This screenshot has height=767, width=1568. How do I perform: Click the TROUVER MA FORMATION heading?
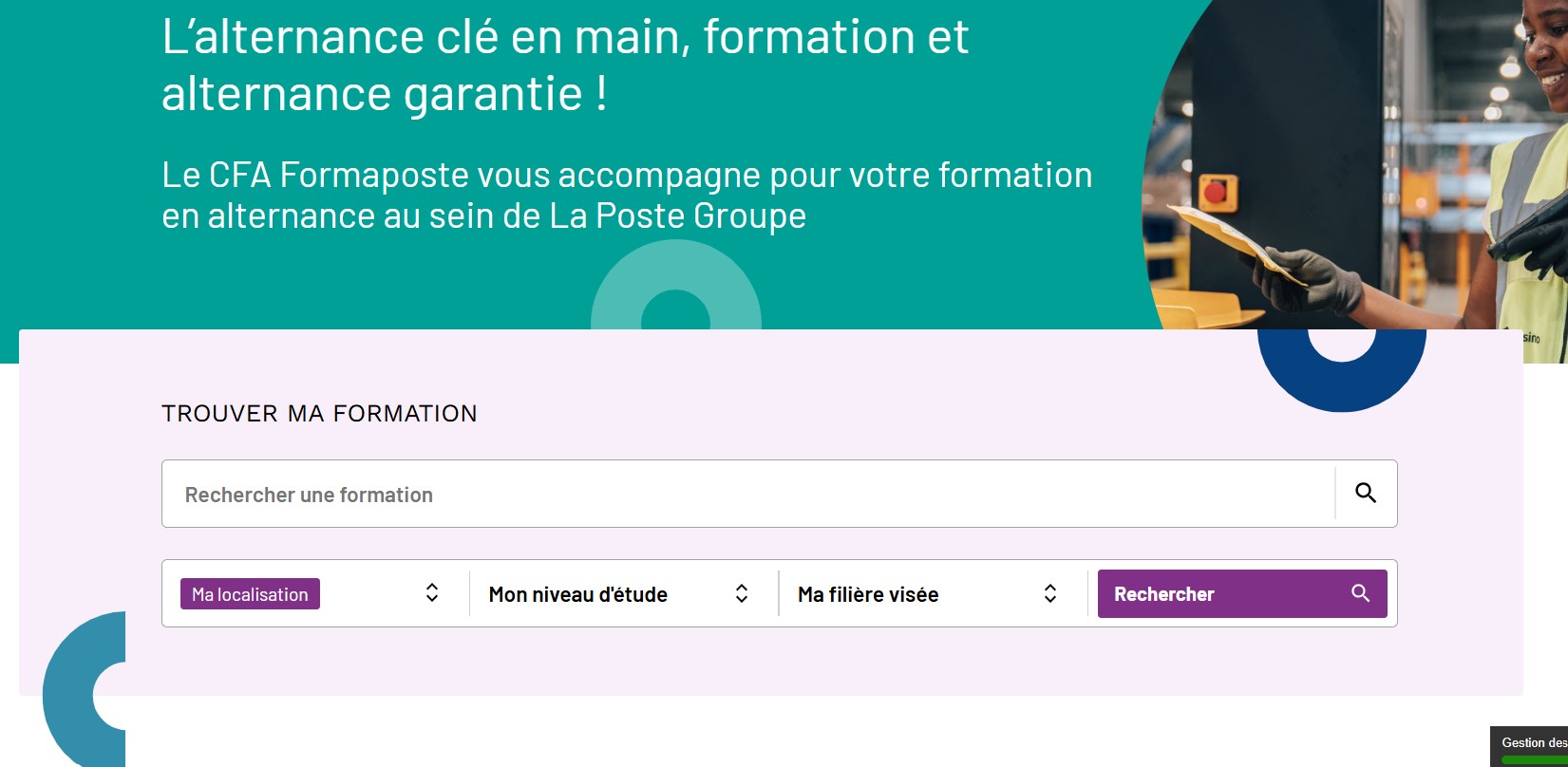pyautogui.click(x=319, y=413)
